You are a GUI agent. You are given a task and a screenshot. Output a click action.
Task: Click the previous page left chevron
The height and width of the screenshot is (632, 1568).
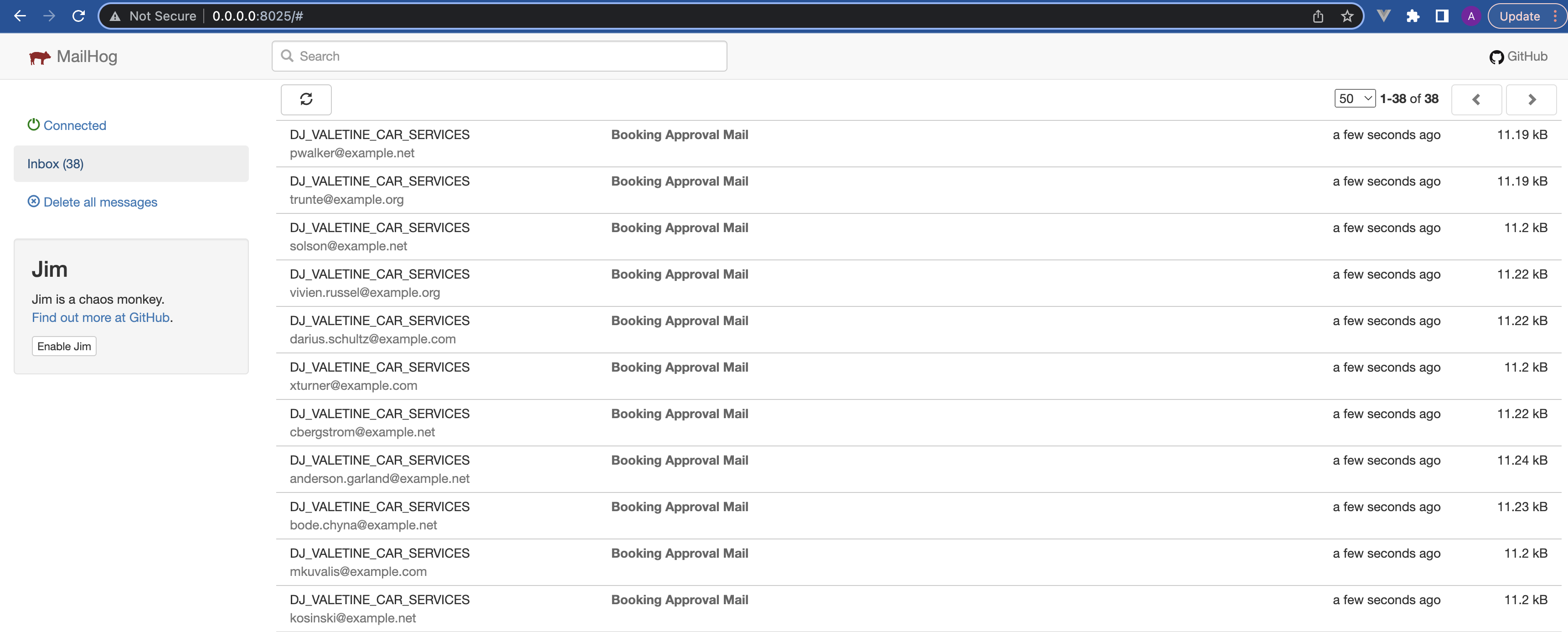pos(1476,99)
